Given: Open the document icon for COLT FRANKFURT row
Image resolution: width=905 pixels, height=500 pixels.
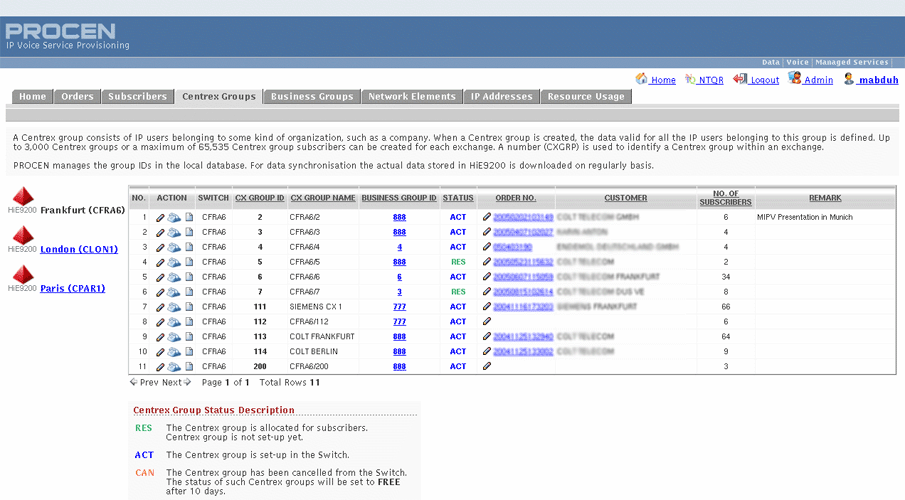Looking at the screenshot, I should [188, 337].
